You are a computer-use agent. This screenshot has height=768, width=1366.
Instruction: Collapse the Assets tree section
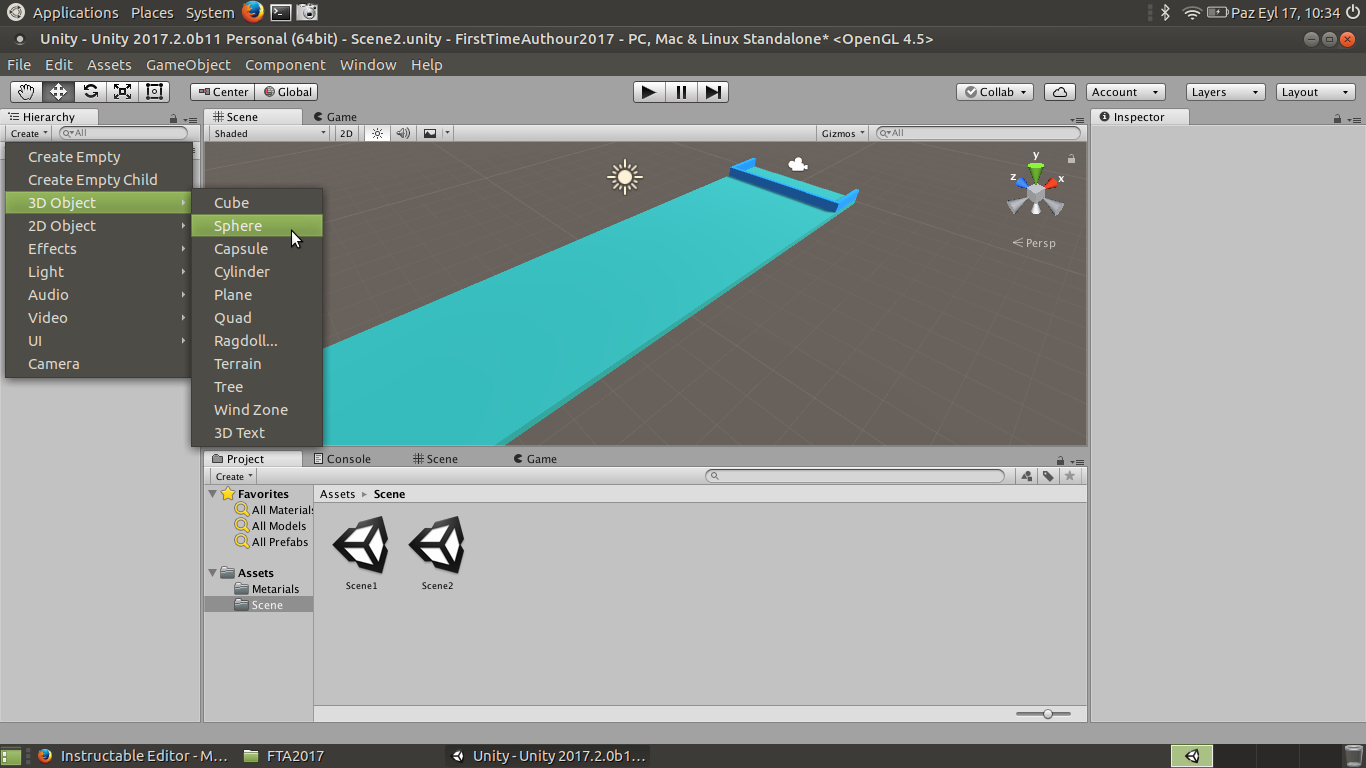pyautogui.click(x=213, y=573)
